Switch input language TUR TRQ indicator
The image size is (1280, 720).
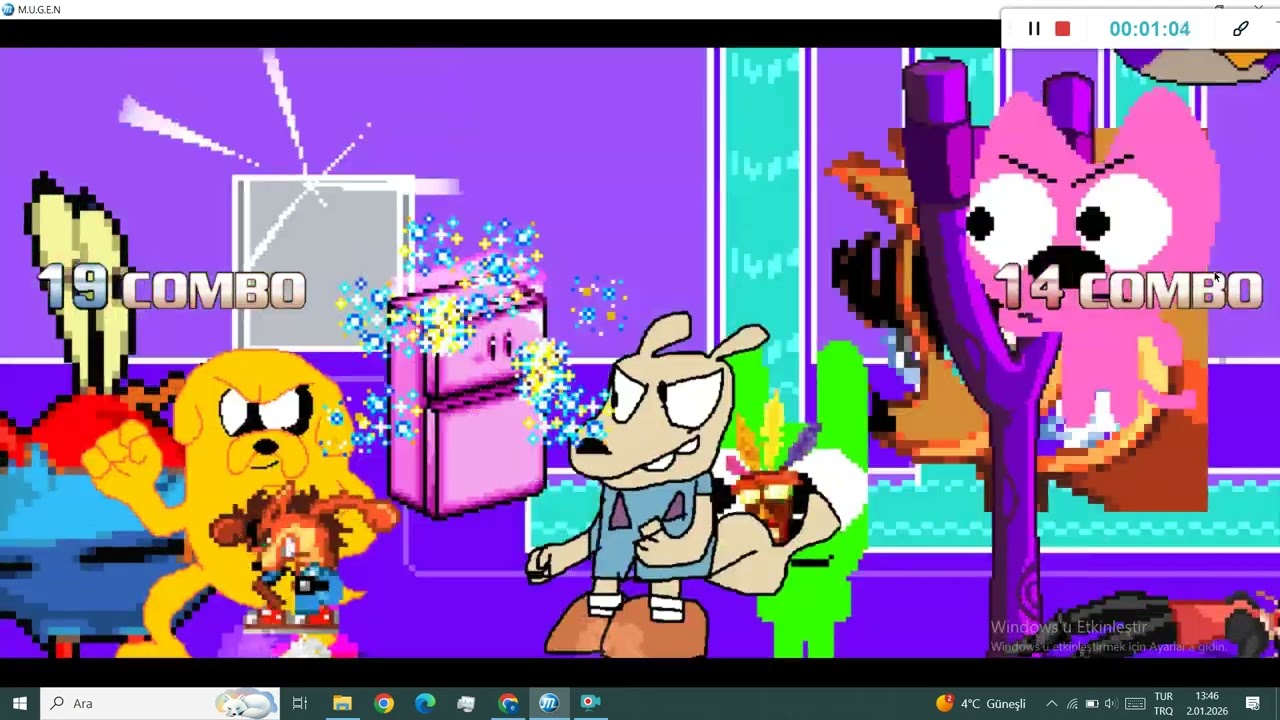tap(1163, 703)
